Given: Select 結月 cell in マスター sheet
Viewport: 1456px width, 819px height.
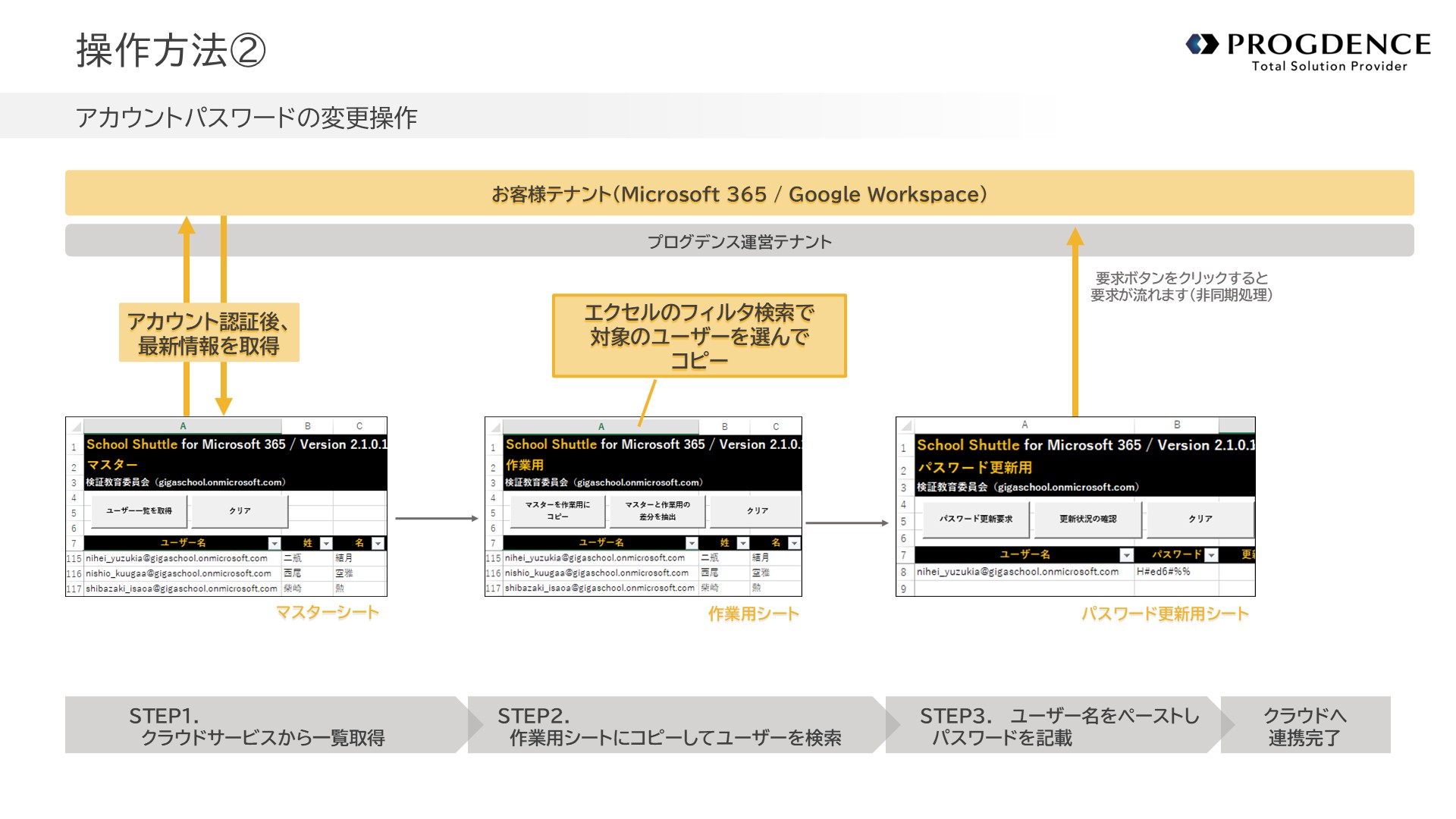Looking at the screenshot, I should point(359,559).
